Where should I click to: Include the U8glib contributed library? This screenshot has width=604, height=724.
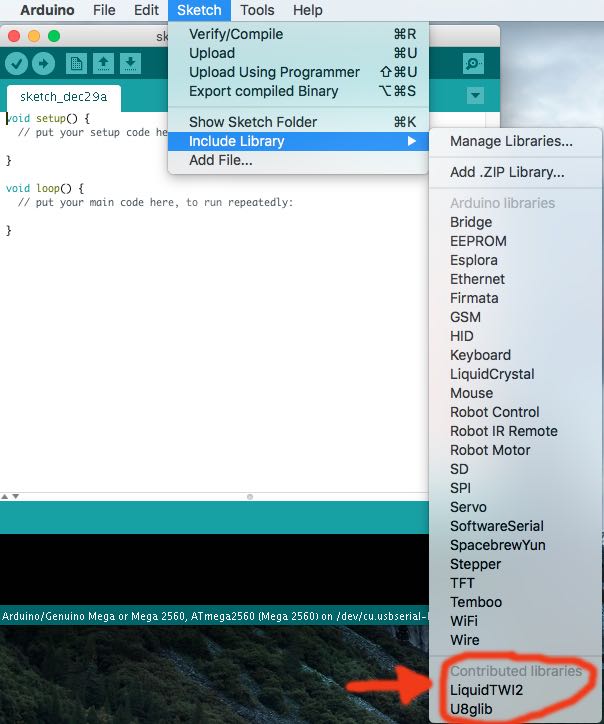[x=471, y=709]
